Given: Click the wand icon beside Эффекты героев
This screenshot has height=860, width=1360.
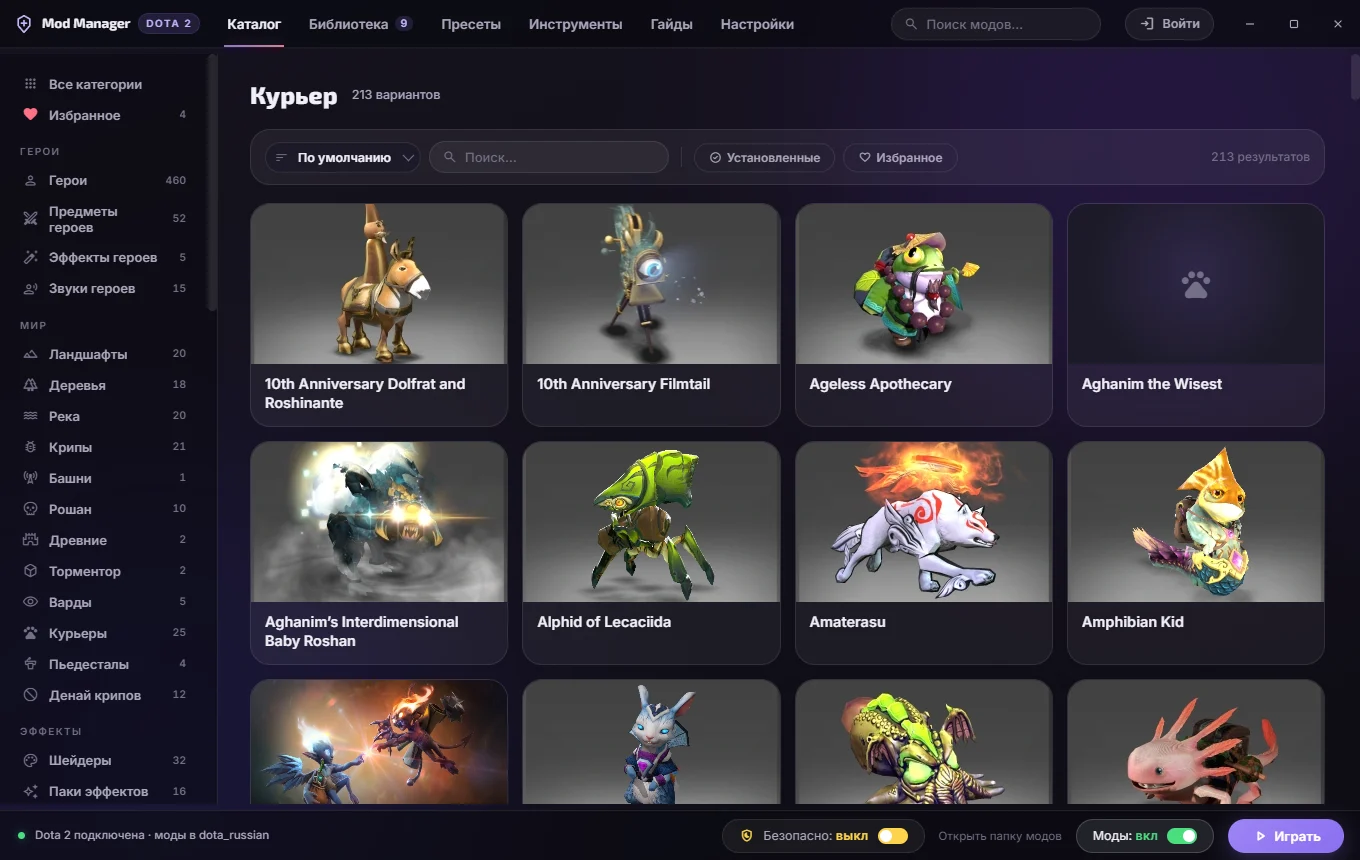Looking at the screenshot, I should tap(30, 258).
